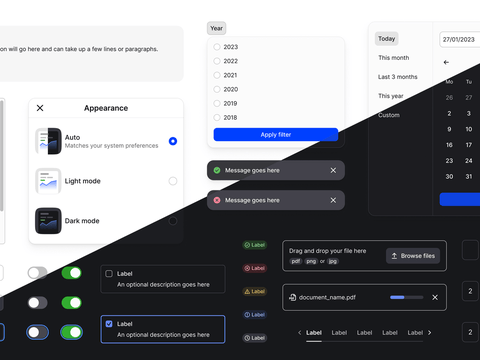Dismiss the success message toast with its X
The height and width of the screenshot is (360, 480).
coord(333,170)
